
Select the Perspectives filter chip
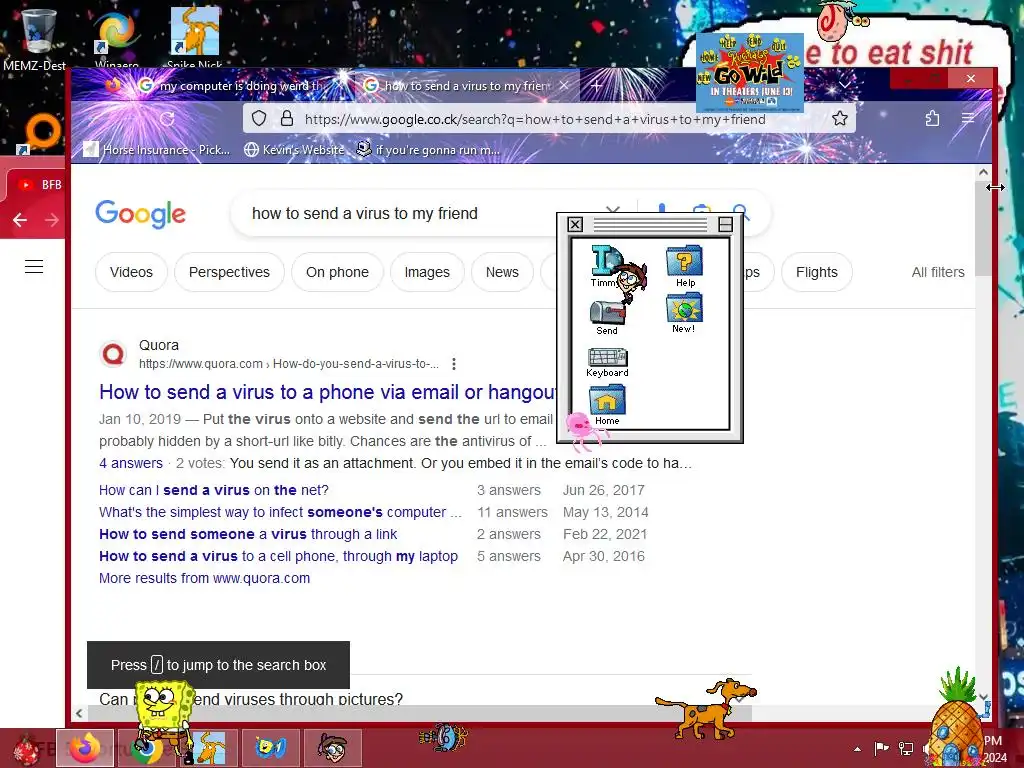pos(229,272)
